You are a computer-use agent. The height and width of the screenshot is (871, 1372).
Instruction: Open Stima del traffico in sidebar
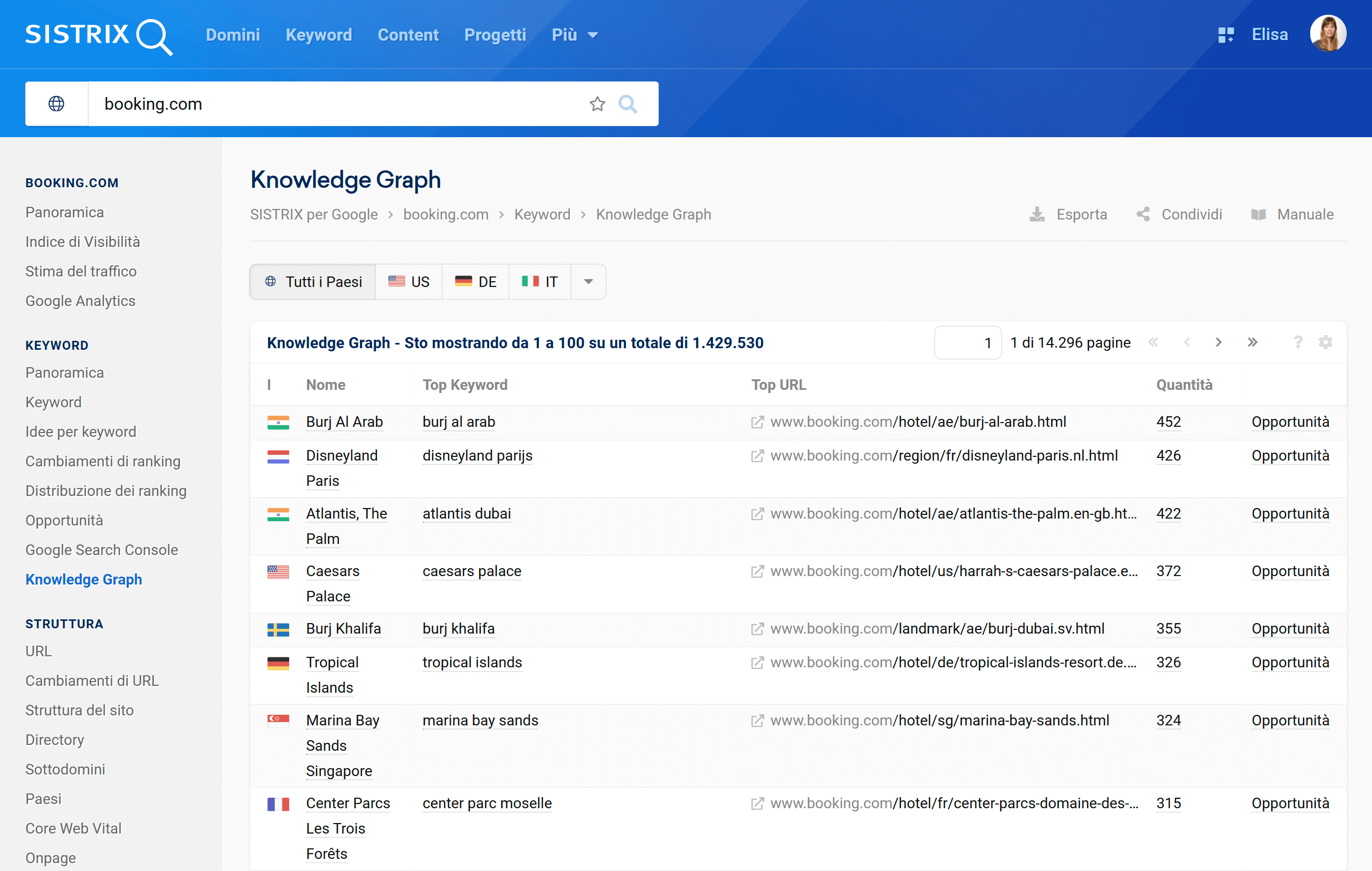point(81,271)
